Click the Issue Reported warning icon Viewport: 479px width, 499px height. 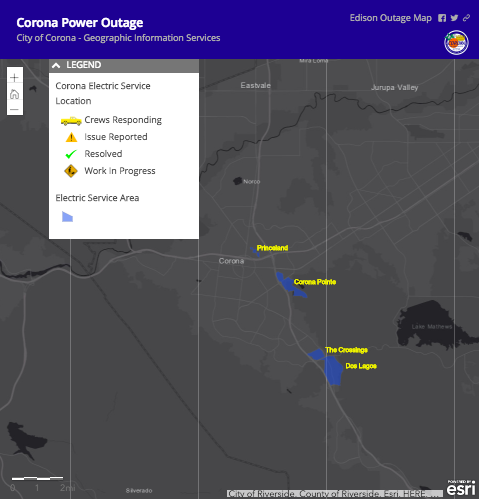tap(71, 137)
